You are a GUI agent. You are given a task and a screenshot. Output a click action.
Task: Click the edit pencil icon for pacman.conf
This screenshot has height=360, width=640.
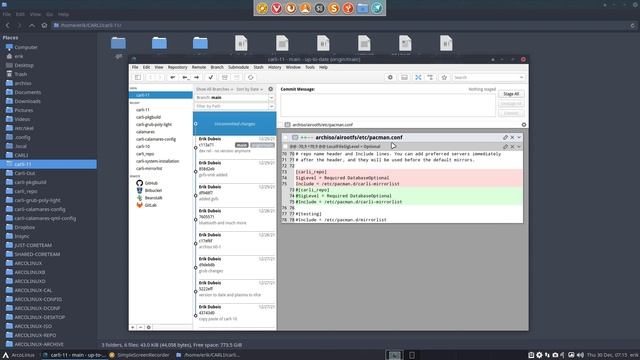tap(505, 137)
